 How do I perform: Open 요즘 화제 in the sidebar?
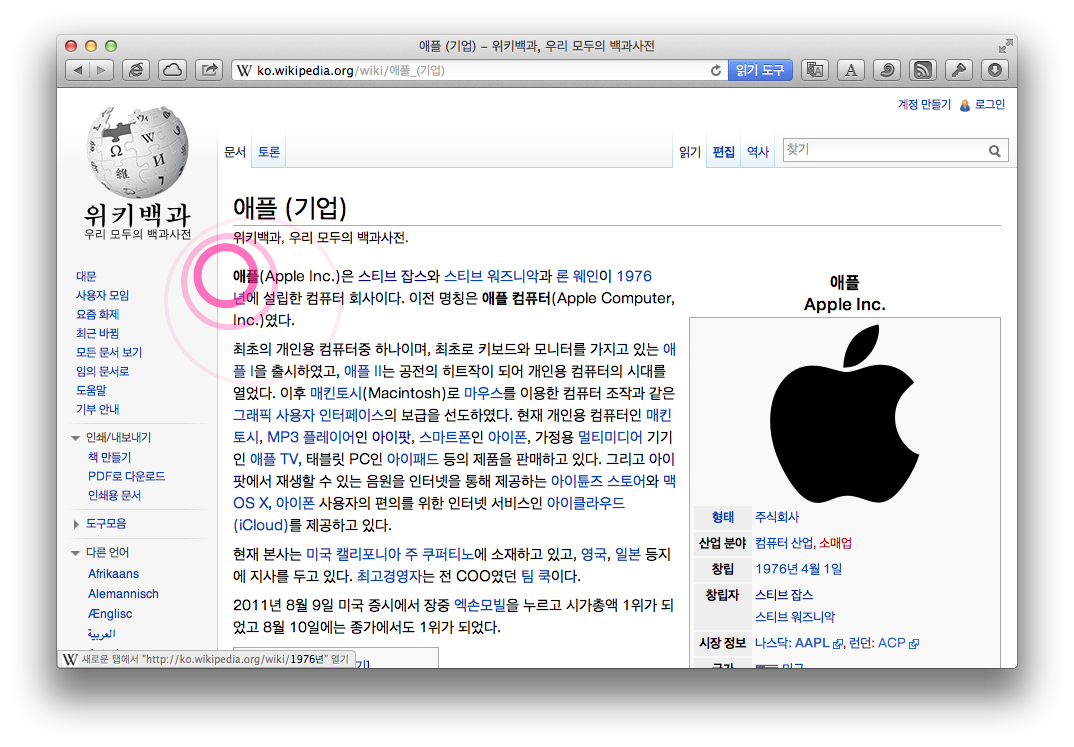point(97,314)
